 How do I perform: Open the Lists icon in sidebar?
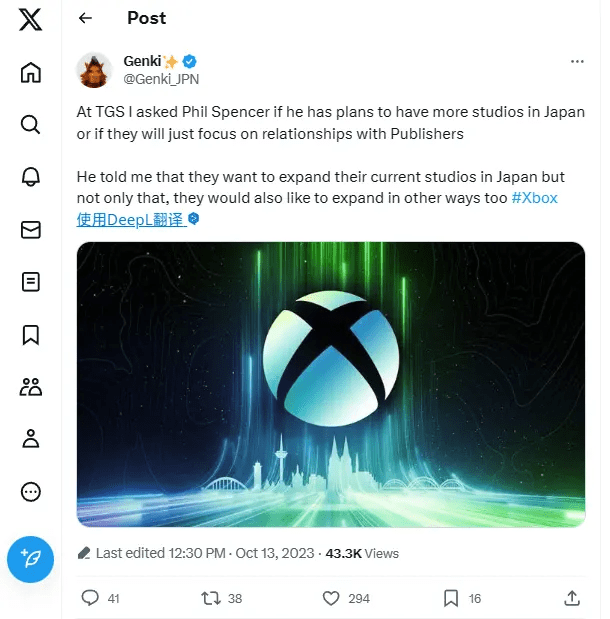(x=31, y=282)
